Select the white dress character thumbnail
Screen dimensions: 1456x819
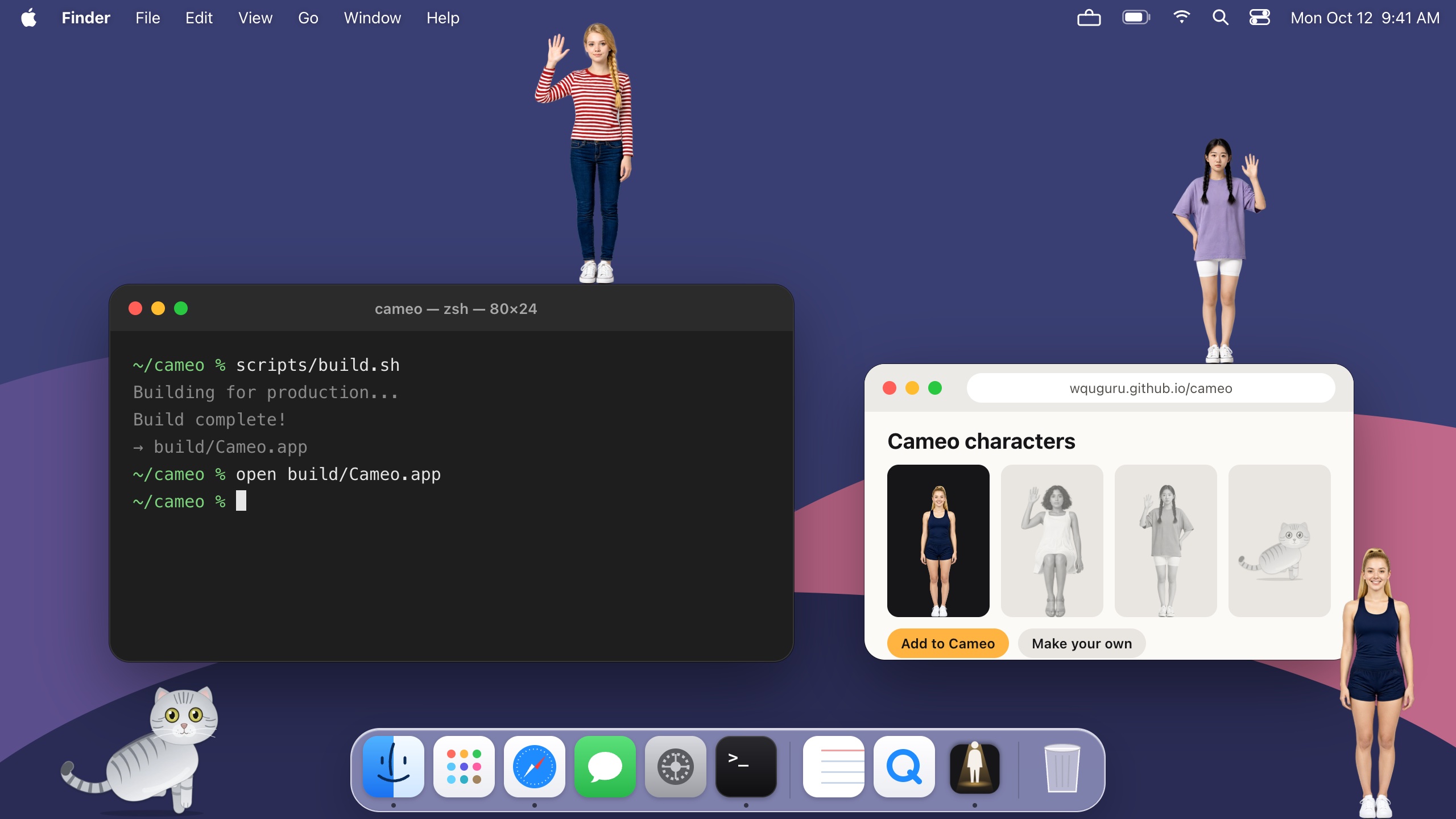click(x=1052, y=541)
